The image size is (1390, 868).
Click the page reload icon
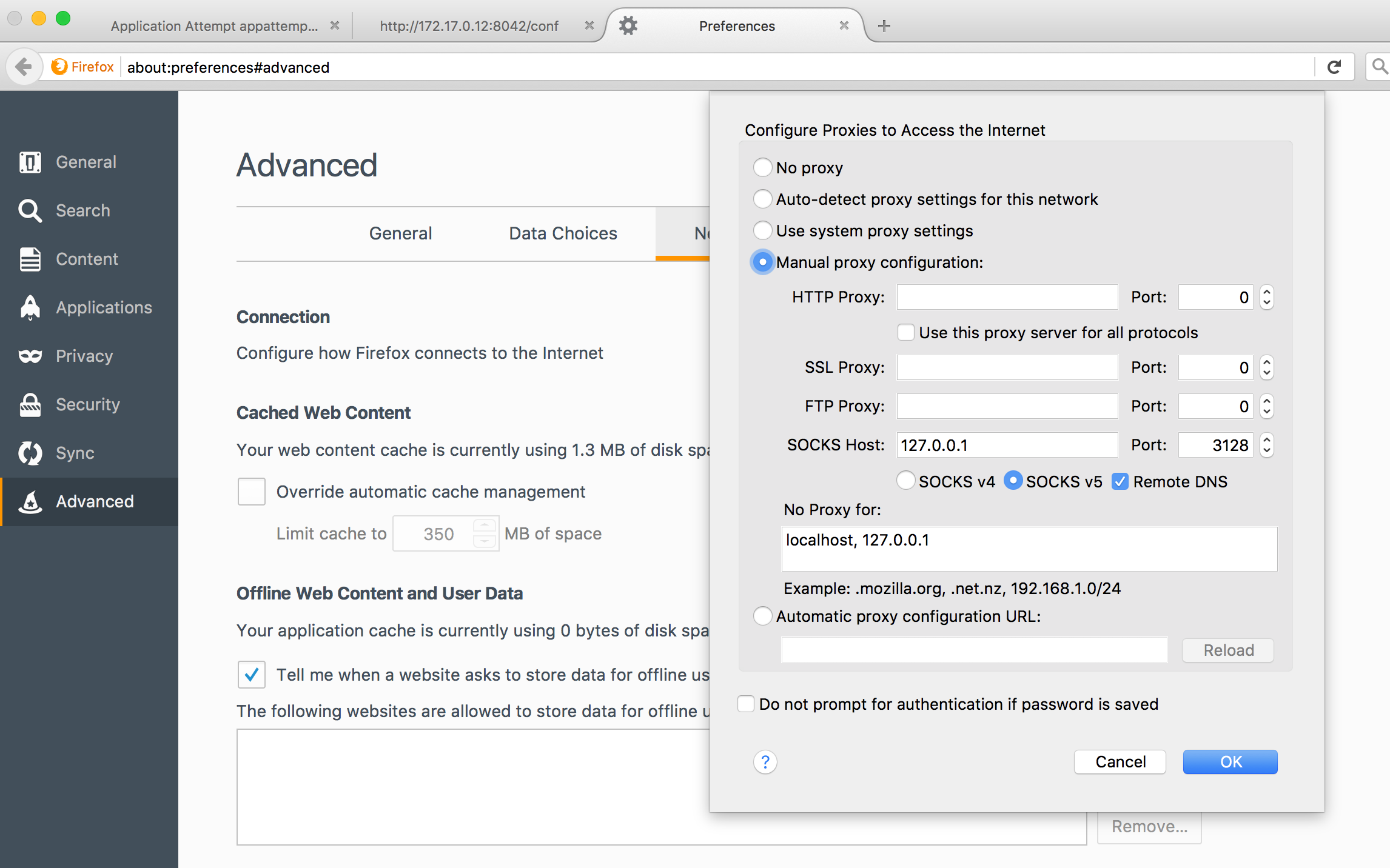click(x=1335, y=67)
